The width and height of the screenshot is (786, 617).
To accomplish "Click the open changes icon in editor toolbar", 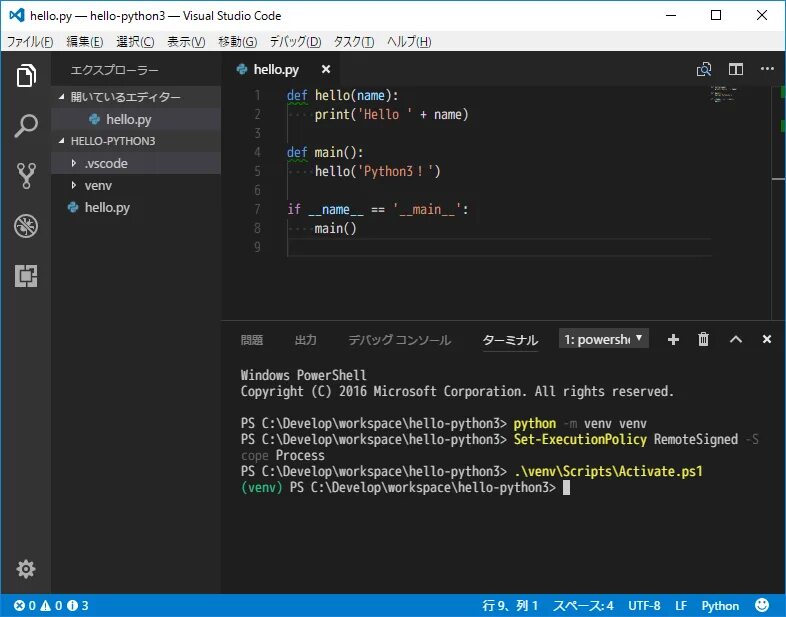I will 704,69.
